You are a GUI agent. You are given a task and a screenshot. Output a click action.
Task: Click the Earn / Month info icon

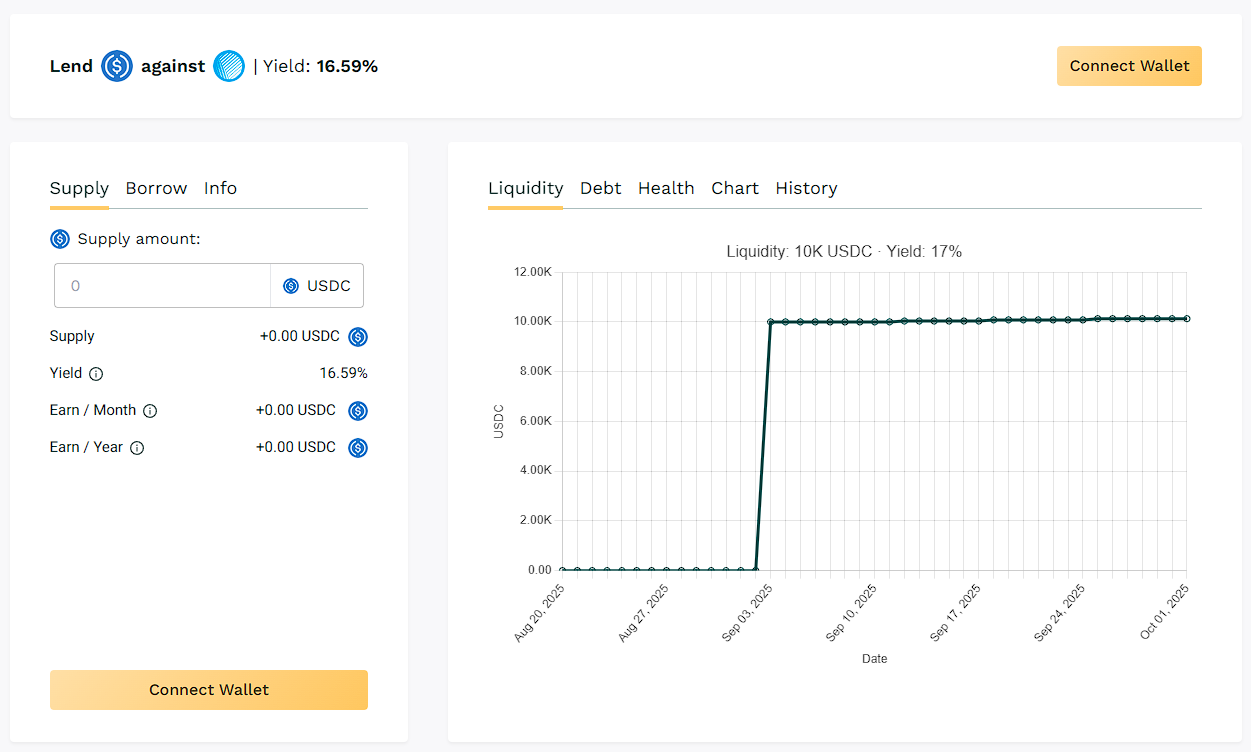tap(150, 411)
